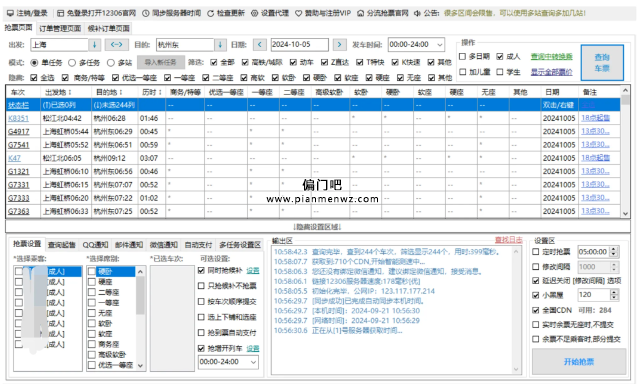Click the 定时抢票 time stepper arrows

[x=614, y=252]
